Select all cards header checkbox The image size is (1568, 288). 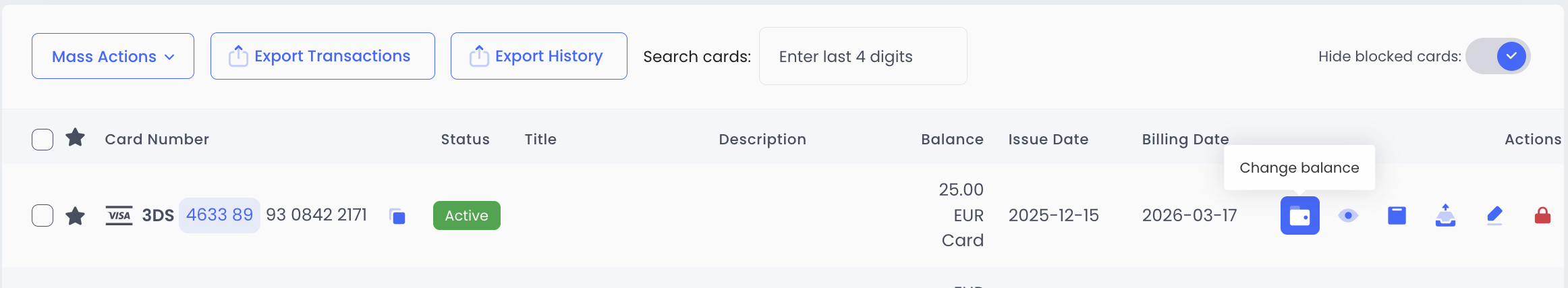coord(43,140)
